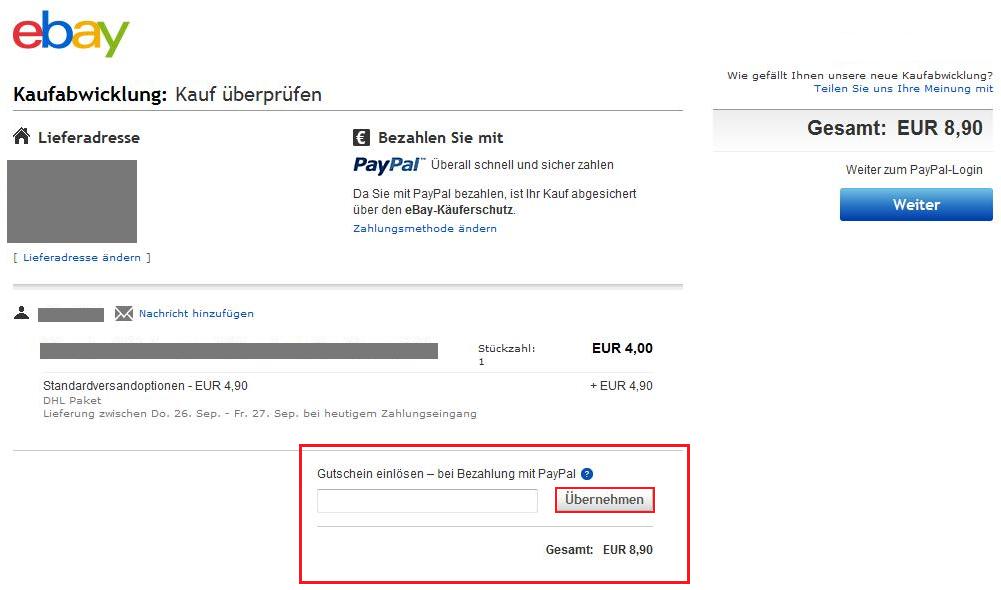
Task: Open the Lieferadresse ändern link
Action: click(82, 257)
